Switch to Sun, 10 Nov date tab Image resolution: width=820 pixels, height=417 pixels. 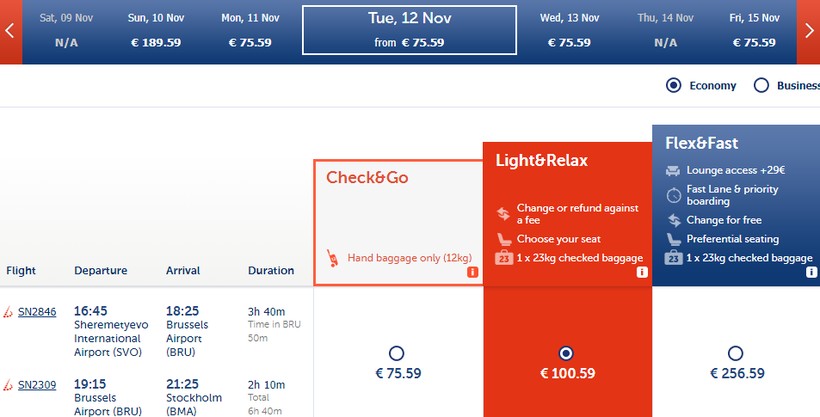pyautogui.click(x=157, y=30)
